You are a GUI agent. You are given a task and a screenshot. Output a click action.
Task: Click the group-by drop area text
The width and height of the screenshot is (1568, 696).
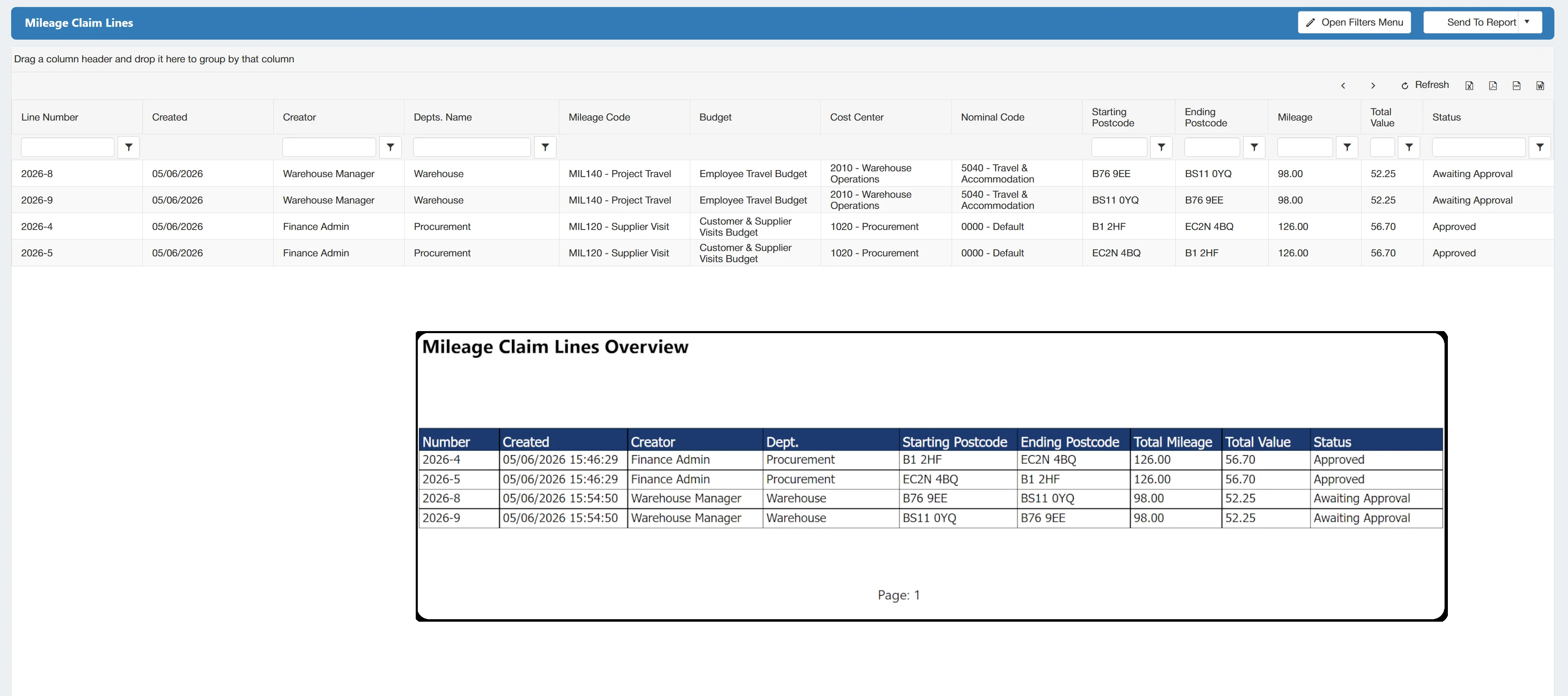click(154, 59)
